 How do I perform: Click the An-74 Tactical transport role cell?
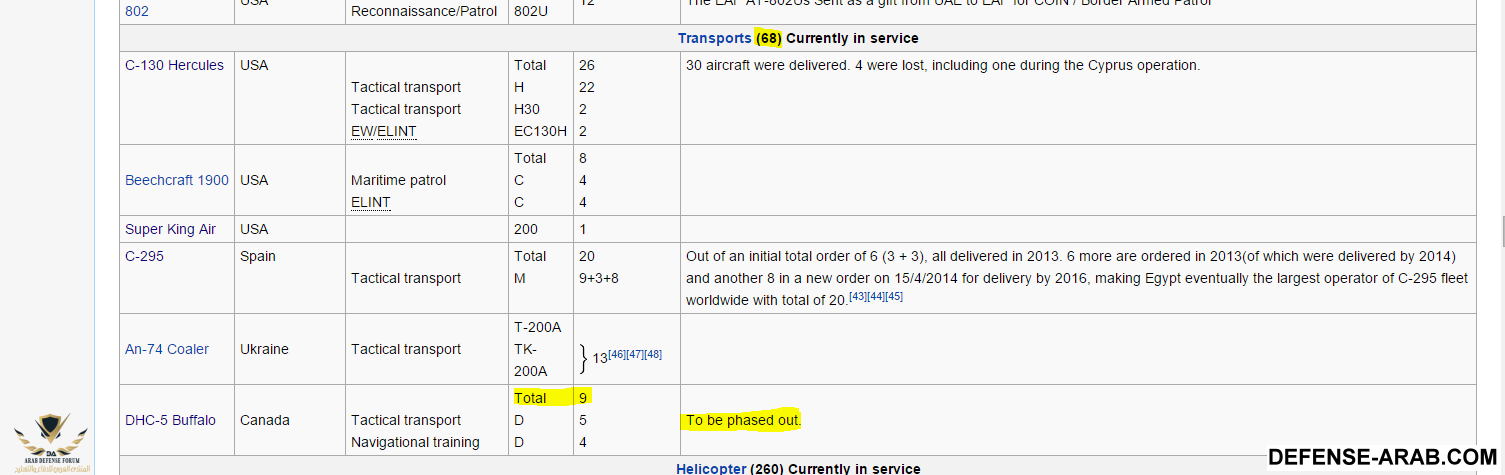(406, 349)
